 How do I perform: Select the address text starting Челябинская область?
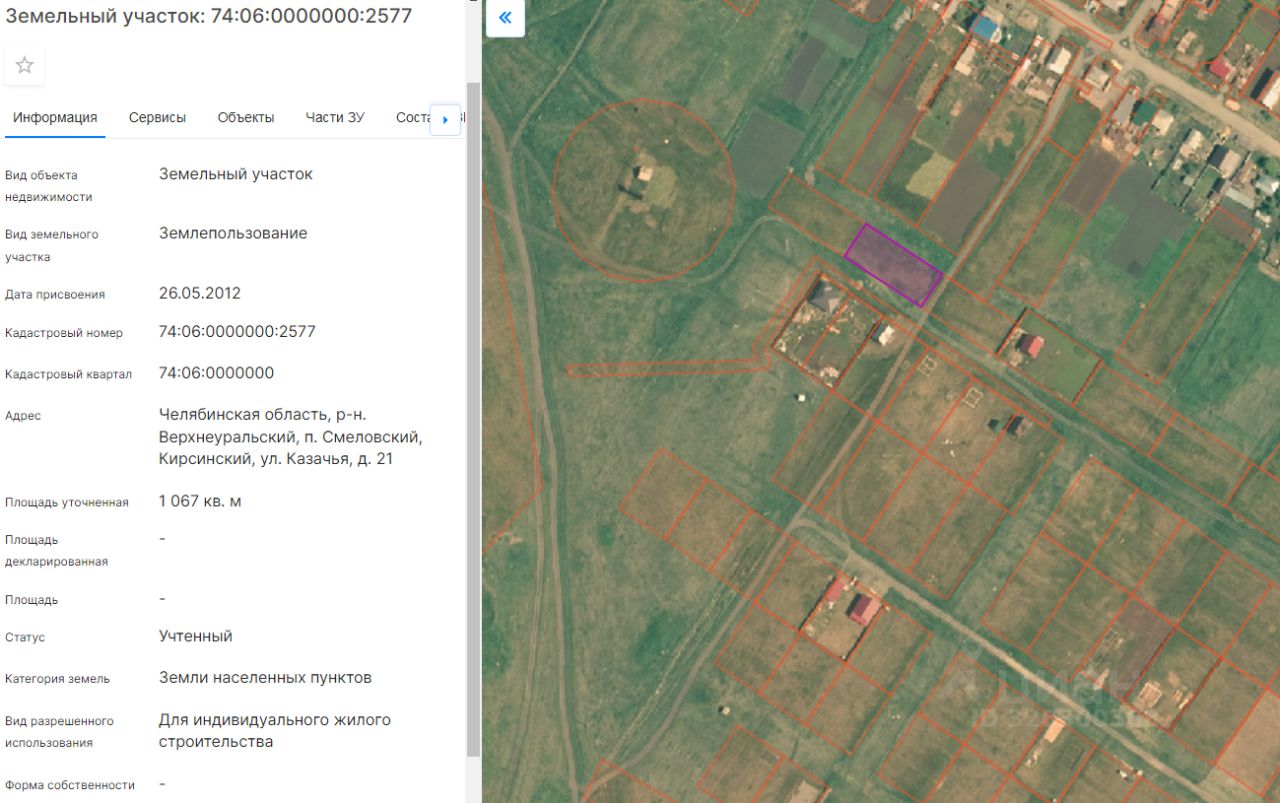pyautogui.click(x=291, y=437)
